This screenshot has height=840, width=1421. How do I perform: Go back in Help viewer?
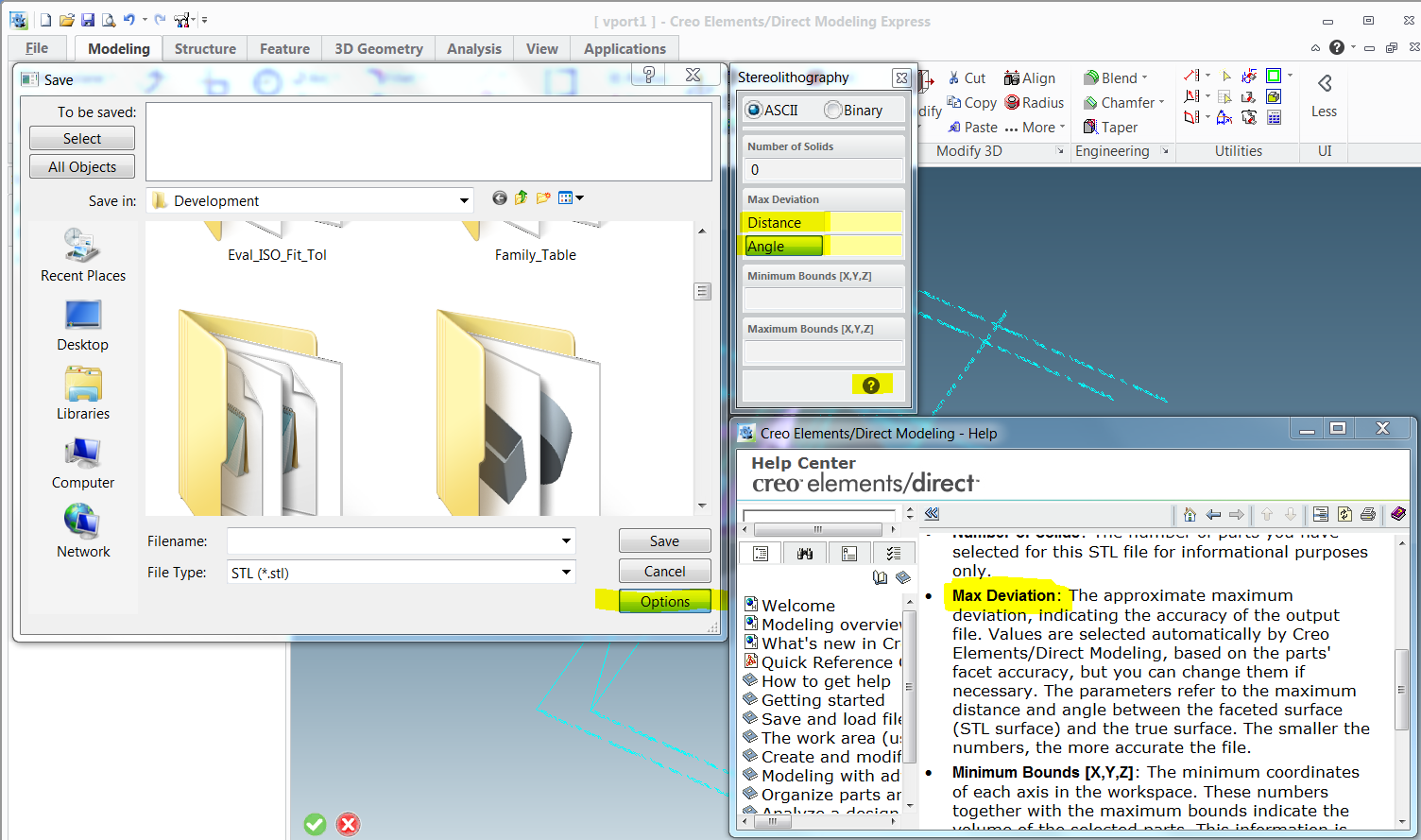pyautogui.click(x=1213, y=514)
